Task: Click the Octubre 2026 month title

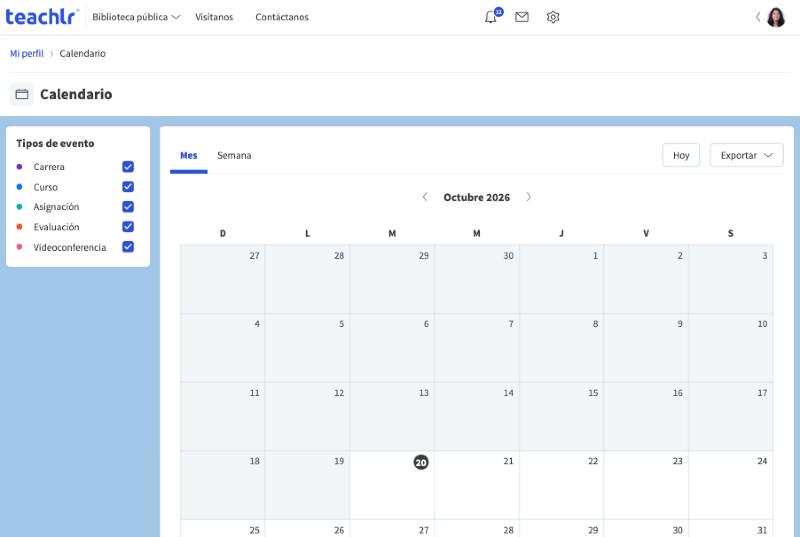Action: [477, 197]
